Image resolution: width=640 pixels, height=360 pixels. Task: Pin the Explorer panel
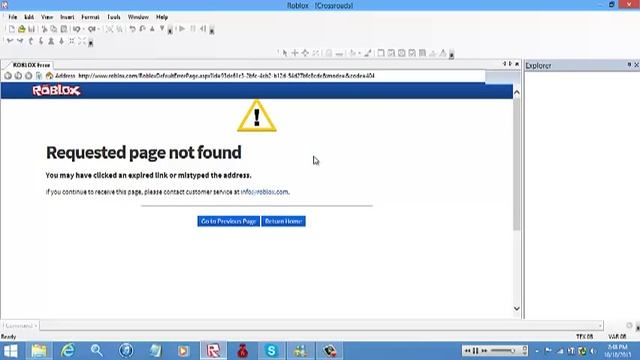click(x=629, y=65)
